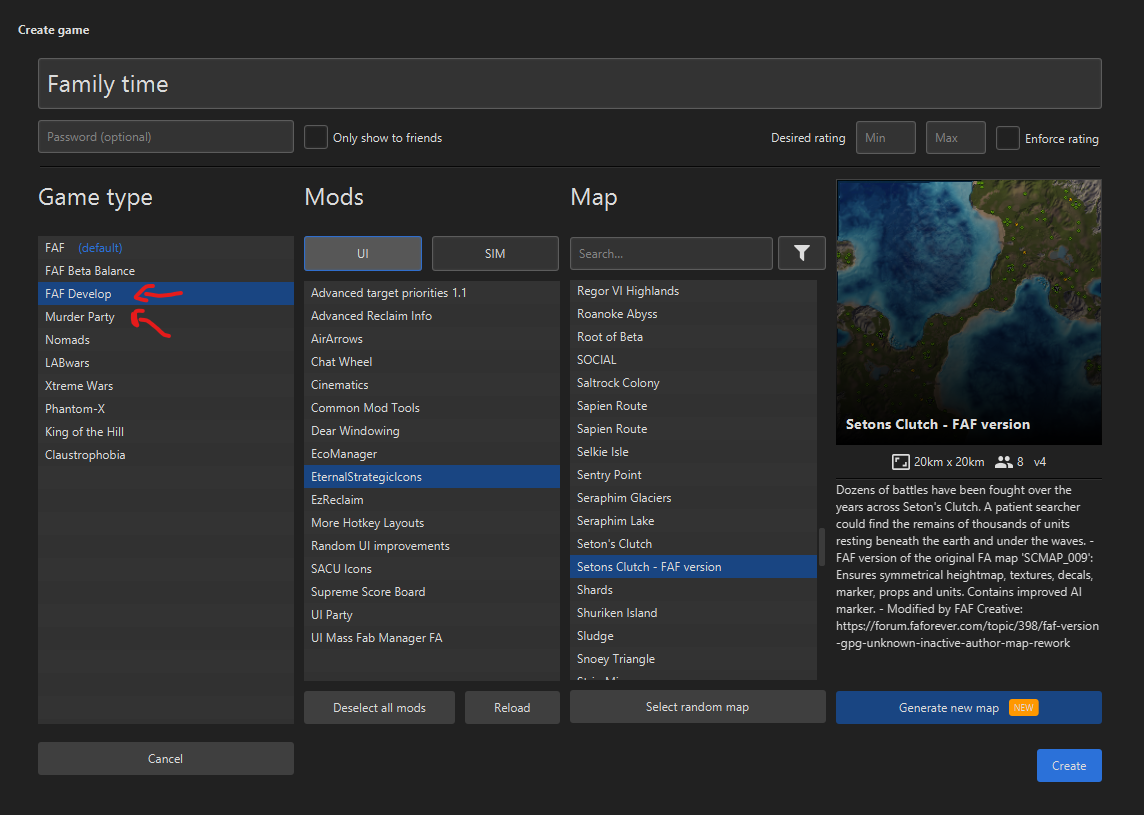
Task: Choose 'Snoey Triangle' map
Action: [x=693, y=658]
